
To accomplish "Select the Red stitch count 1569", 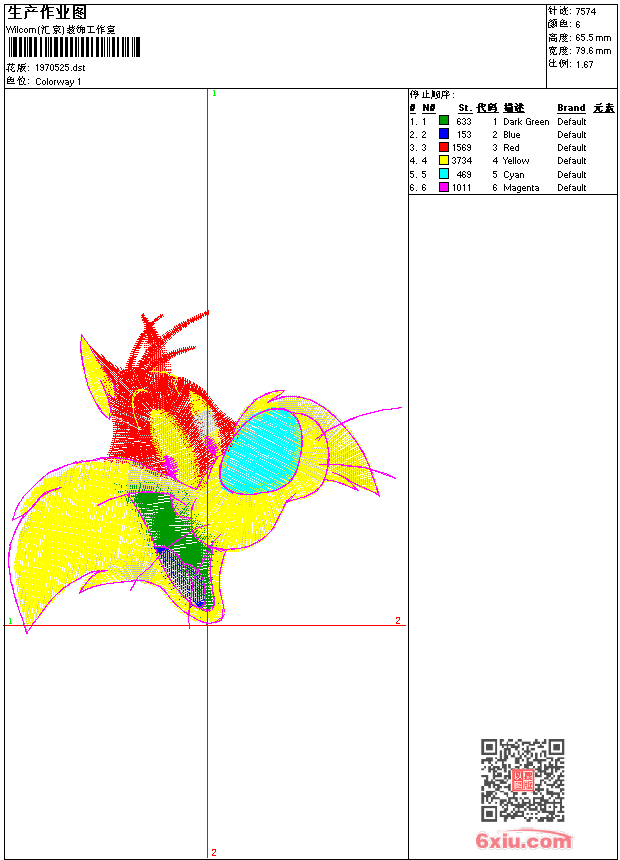I will point(461,148).
